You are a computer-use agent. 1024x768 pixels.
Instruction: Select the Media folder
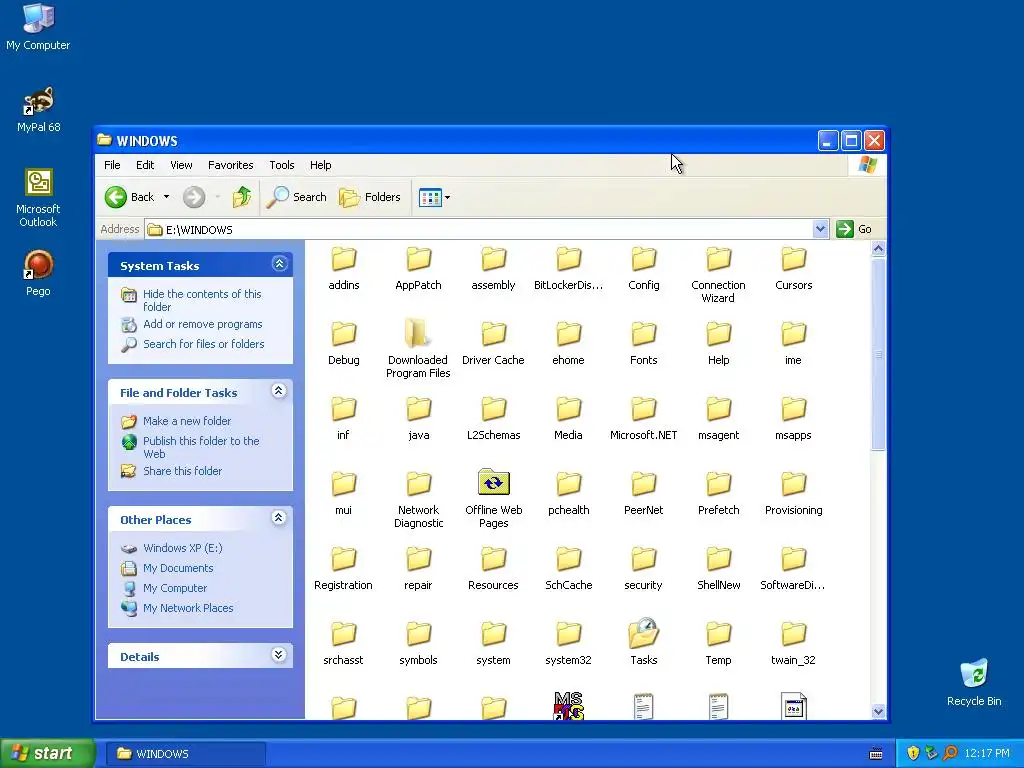(x=568, y=419)
